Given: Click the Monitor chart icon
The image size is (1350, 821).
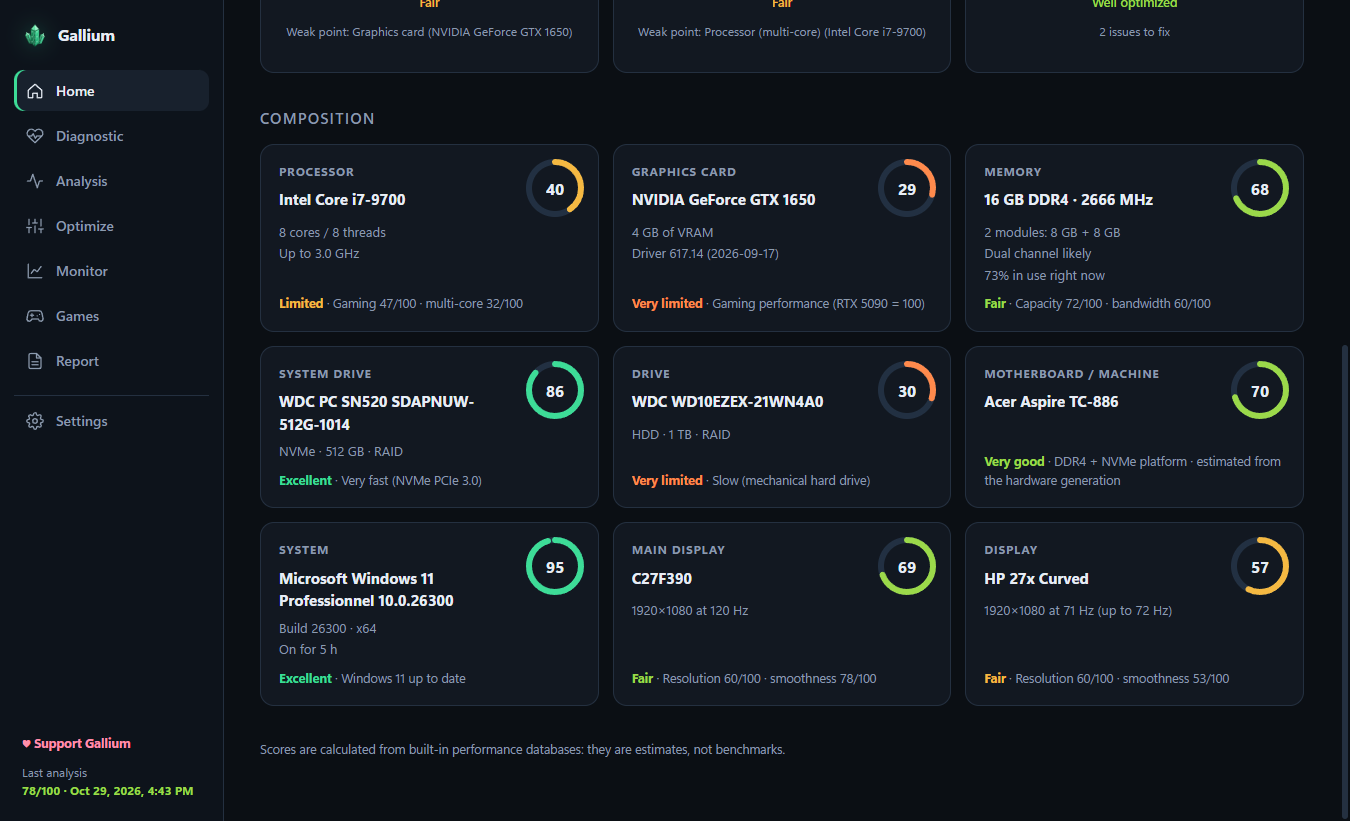Looking at the screenshot, I should point(35,271).
